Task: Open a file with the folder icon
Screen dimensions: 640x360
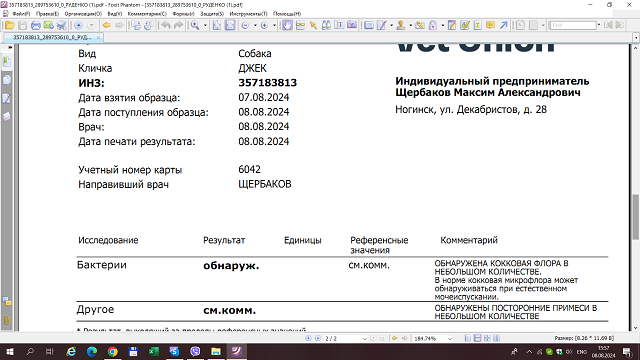Action: point(10,25)
